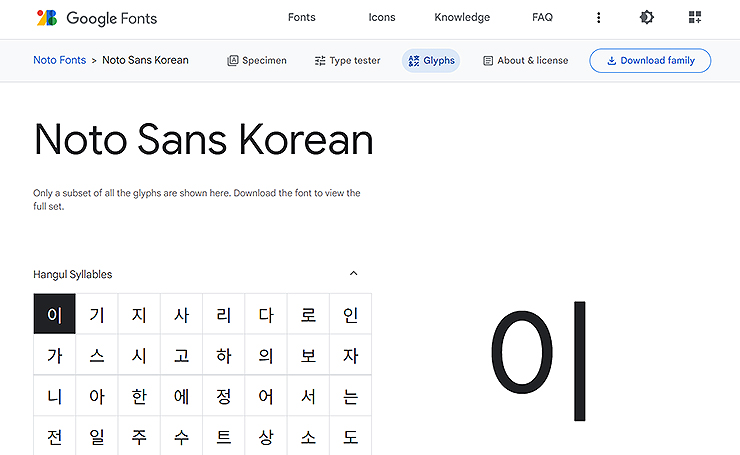Select the 니 glyph cell
This screenshot has width=740, height=455.
coord(54,396)
